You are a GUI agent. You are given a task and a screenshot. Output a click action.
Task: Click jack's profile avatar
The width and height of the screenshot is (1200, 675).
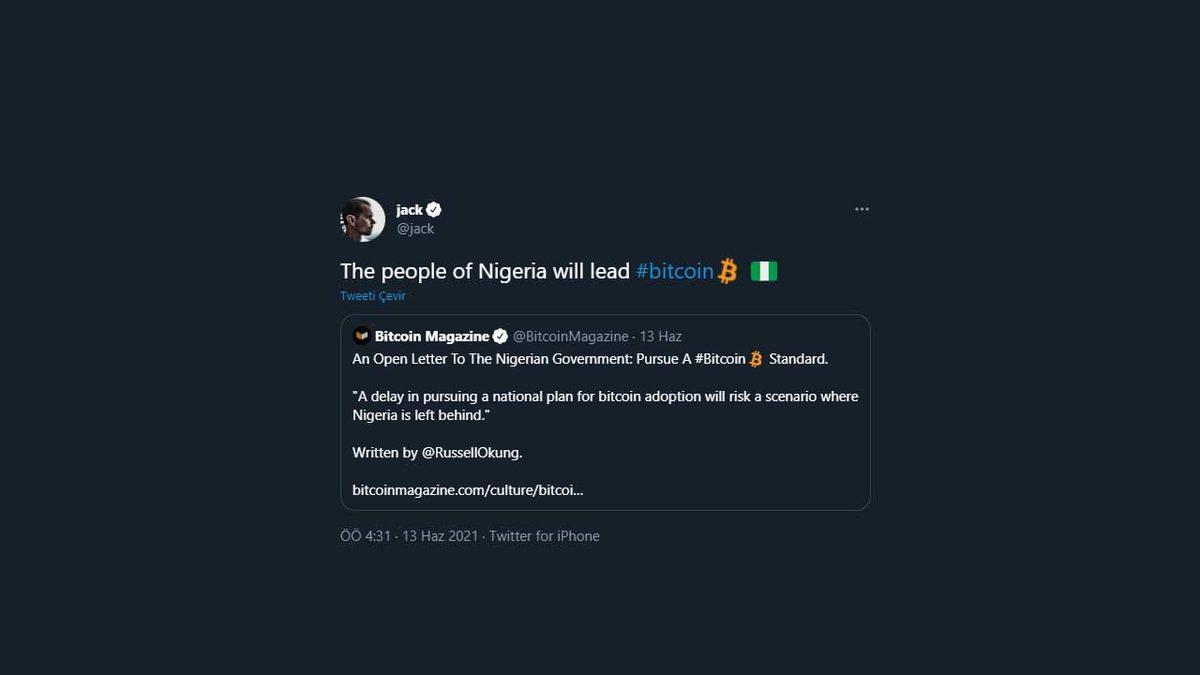coord(362,219)
